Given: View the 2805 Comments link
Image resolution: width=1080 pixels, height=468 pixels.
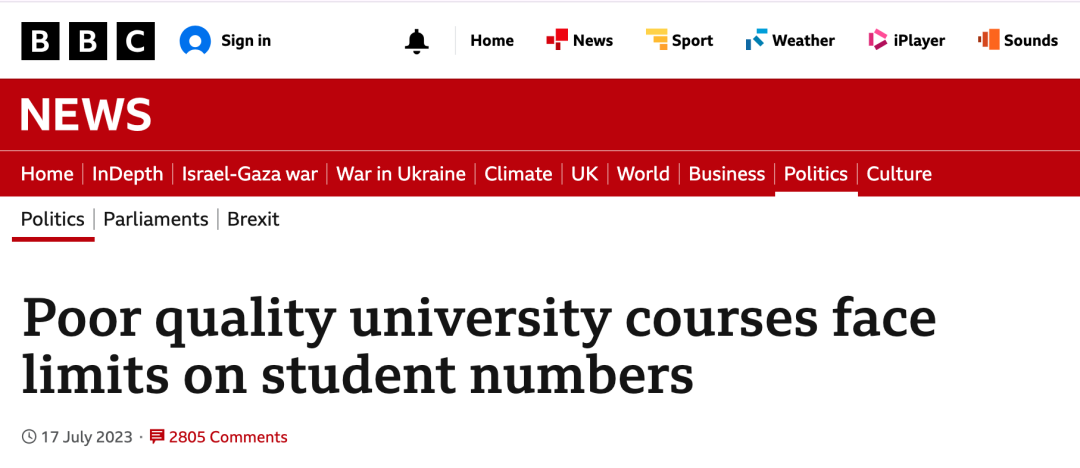Looking at the screenshot, I should [228, 437].
